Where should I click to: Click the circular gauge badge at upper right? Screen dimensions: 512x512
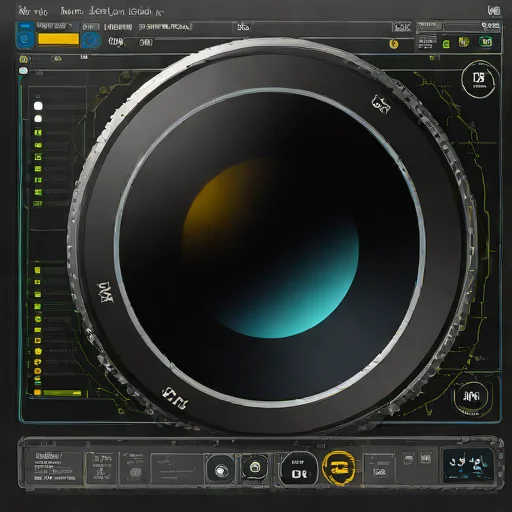click(x=479, y=79)
